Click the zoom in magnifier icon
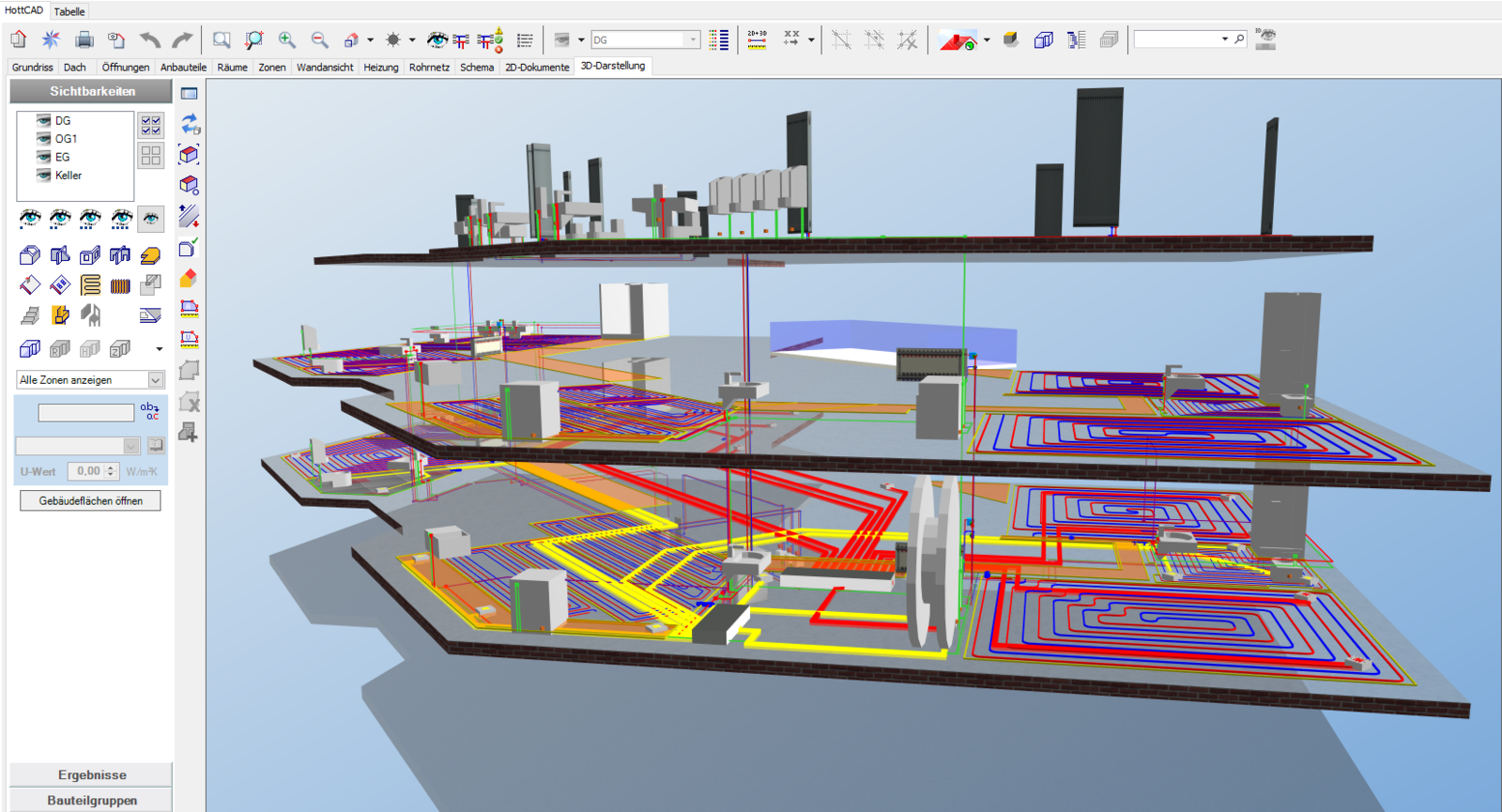The image size is (1502, 812). [286, 39]
